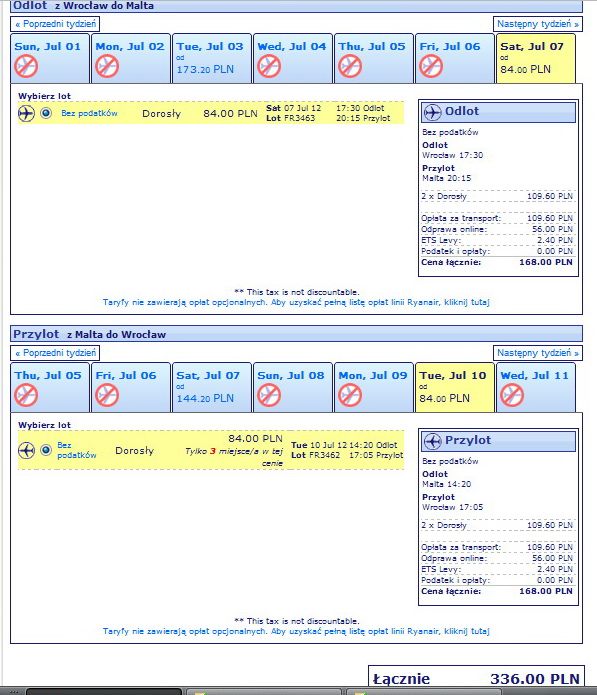Click the airplane icon beside return flight FR3462
This screenshot has width=597, height=695.
click(x=26, y=450)
